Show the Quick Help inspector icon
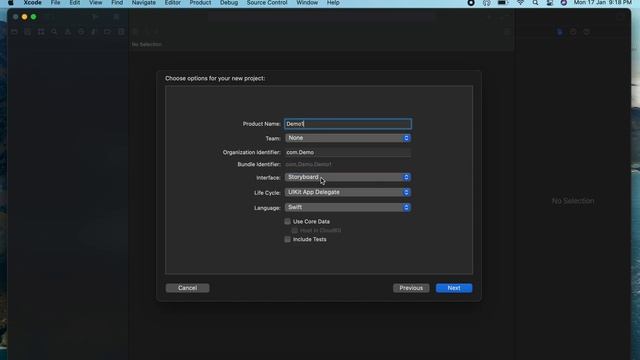Viewport: 640px width, 360px height. coord(587,32)
